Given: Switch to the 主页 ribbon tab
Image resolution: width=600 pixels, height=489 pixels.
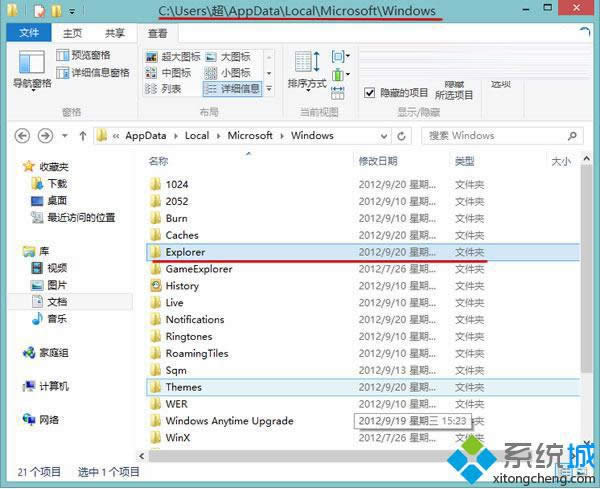Looking at the screenshot, I should 72,33.
